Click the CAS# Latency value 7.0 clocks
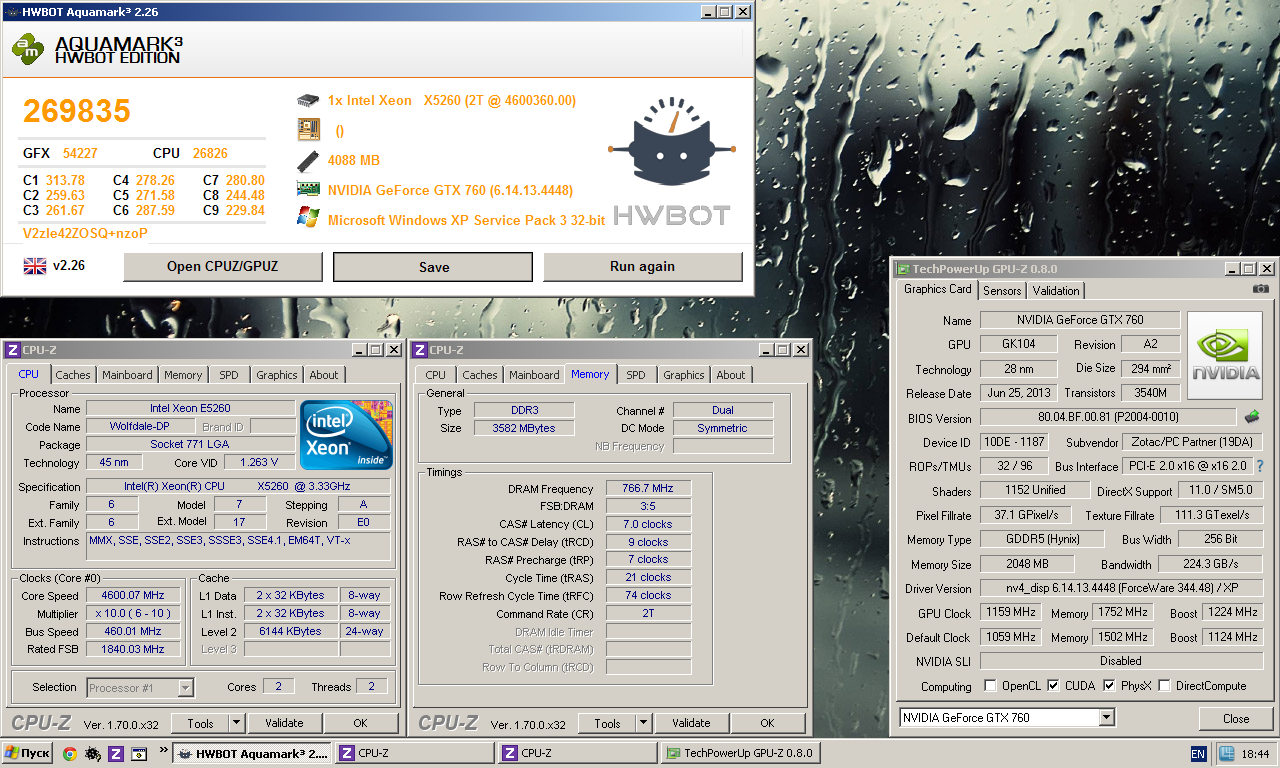Viewport: 1280px width, 768px height. (x=648, y=524)
